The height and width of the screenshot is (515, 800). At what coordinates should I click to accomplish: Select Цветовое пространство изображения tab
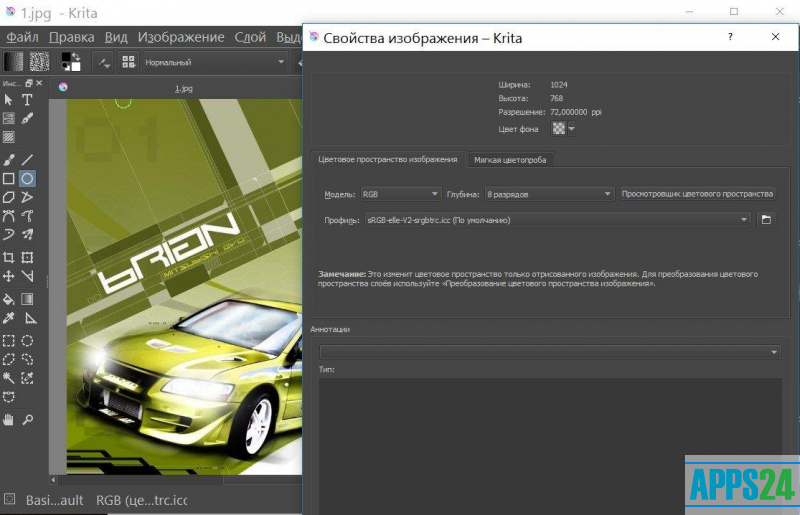click(x=388, y=159)
